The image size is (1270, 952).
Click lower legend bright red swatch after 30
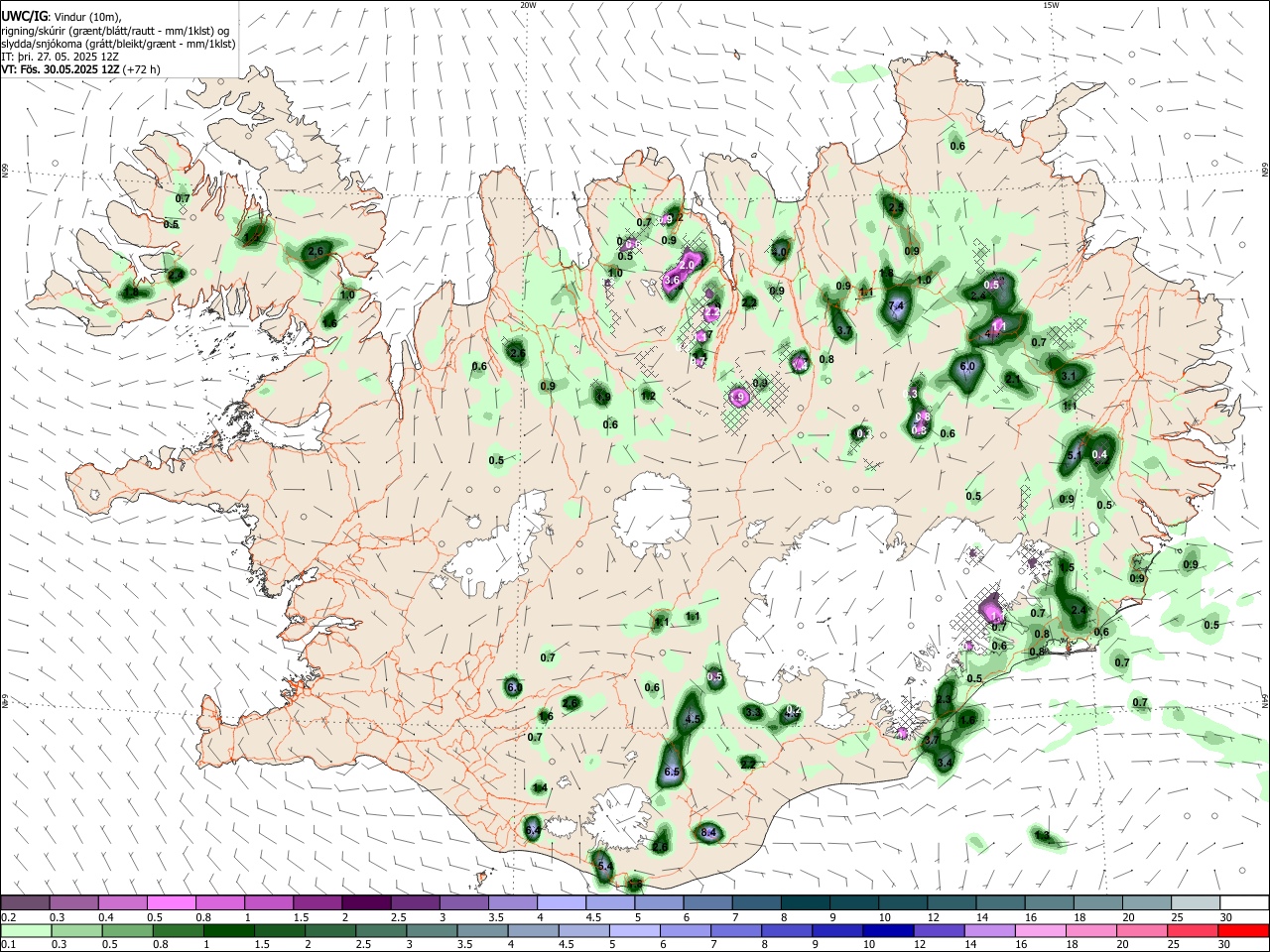pyautogui.click(x=1244, y=931)
